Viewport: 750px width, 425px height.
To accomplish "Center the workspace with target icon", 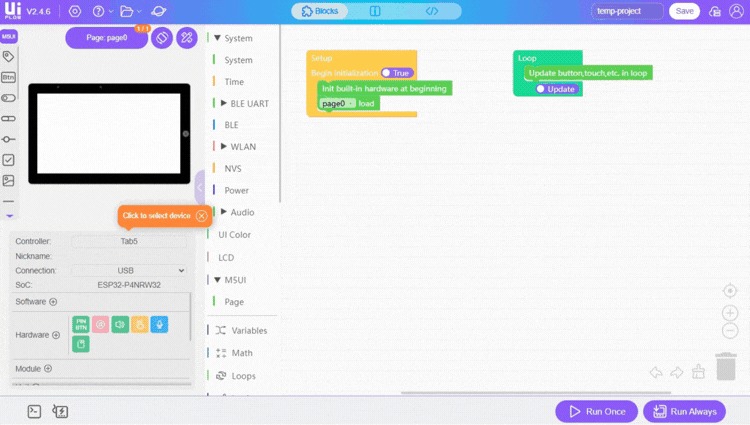I will coord(730,291).
